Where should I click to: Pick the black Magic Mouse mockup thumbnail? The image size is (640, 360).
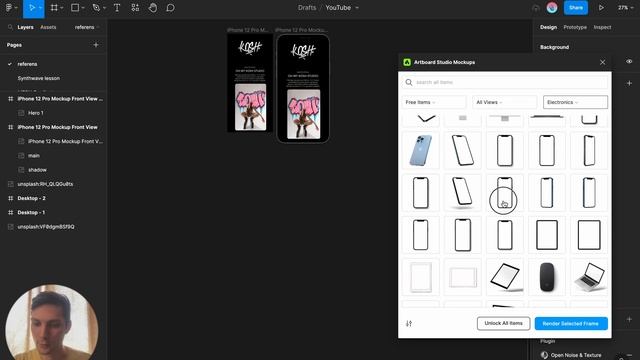547,277
